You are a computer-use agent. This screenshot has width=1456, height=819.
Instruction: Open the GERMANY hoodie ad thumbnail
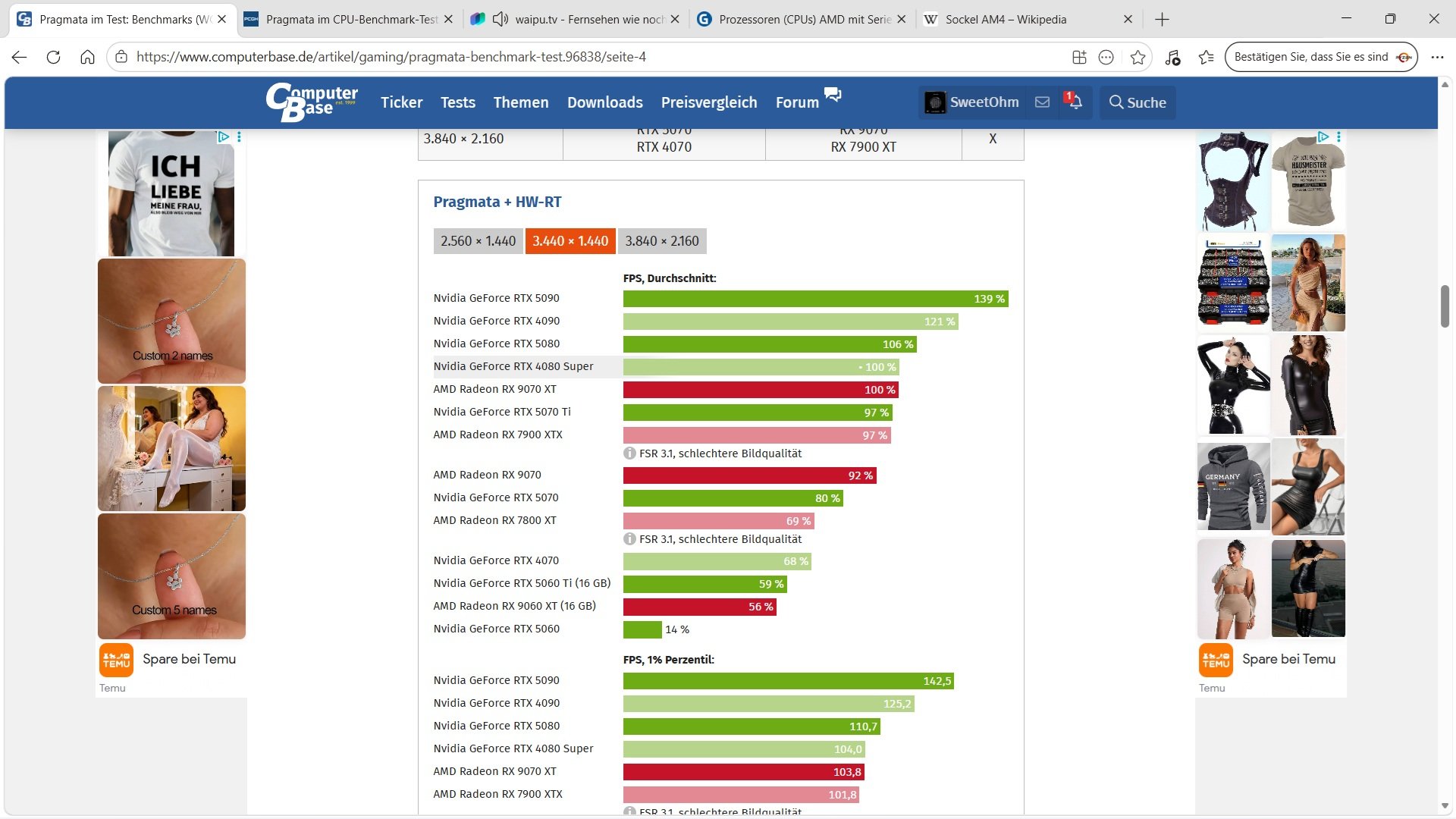[x=1233, y=486]
